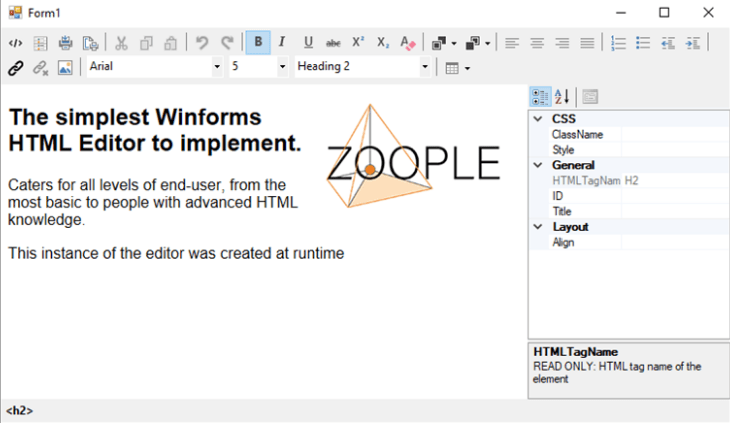
Task: Print the document
Action: point(66,43)
